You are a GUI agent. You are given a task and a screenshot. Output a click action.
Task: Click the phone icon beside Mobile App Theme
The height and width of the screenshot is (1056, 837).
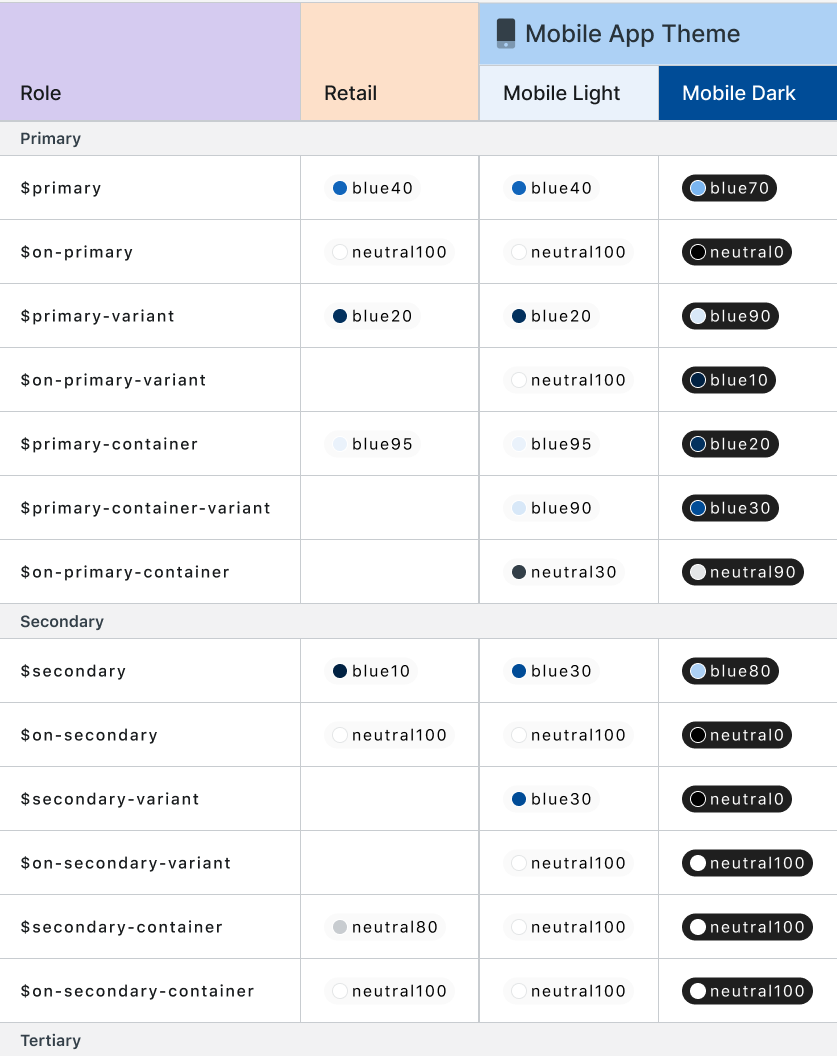[x=506, y=33]
